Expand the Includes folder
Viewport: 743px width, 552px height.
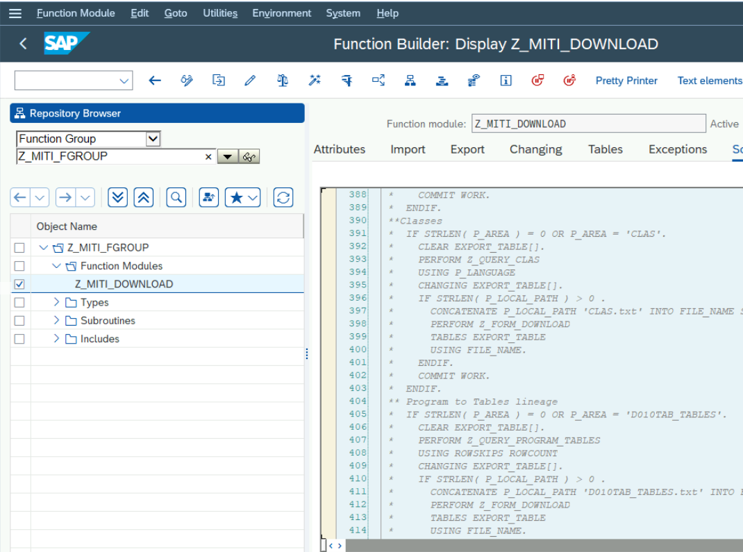click(x=56, y=338)
